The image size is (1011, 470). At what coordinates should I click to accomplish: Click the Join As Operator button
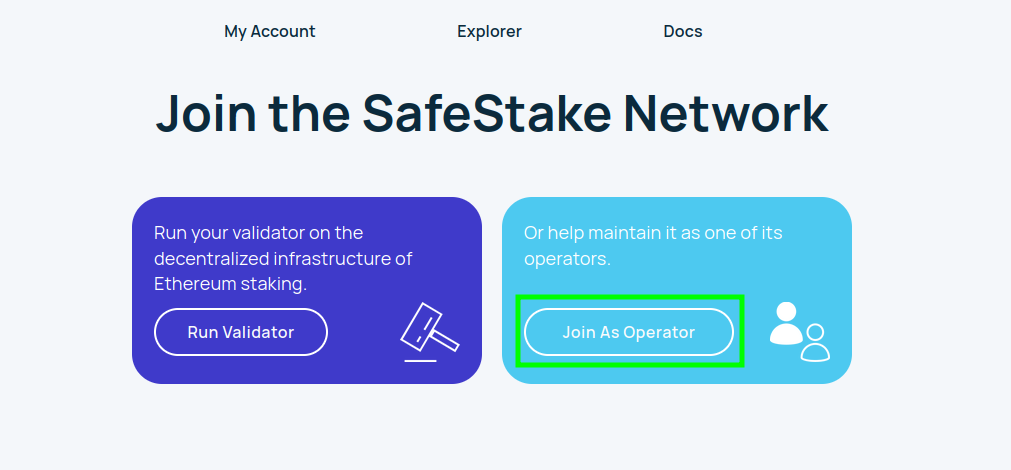(629, 332)
